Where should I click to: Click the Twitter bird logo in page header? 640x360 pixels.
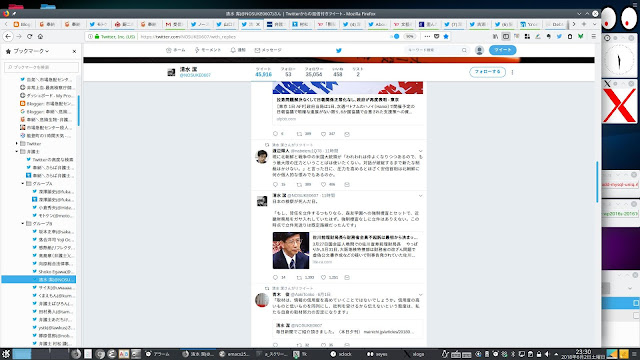point(338,50)
